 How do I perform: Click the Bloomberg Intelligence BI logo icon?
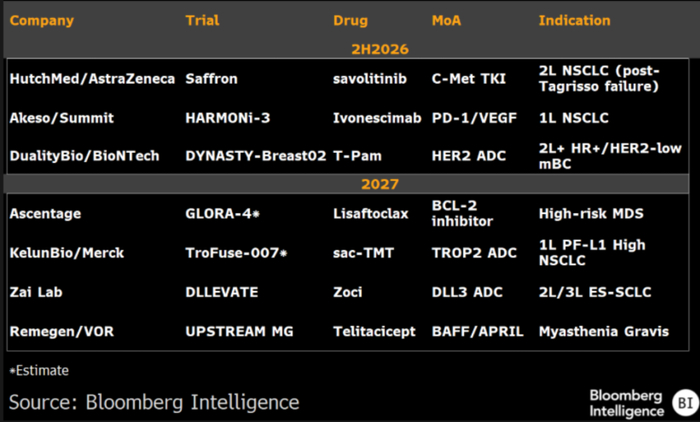tap(685, 403)
